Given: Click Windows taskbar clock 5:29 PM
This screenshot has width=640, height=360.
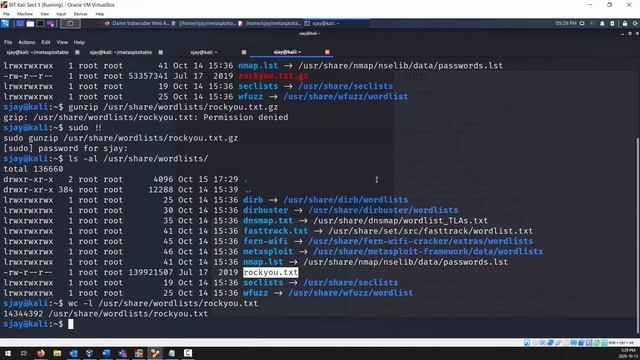Looking at the screenshot, I should click(x=628, y=353).
